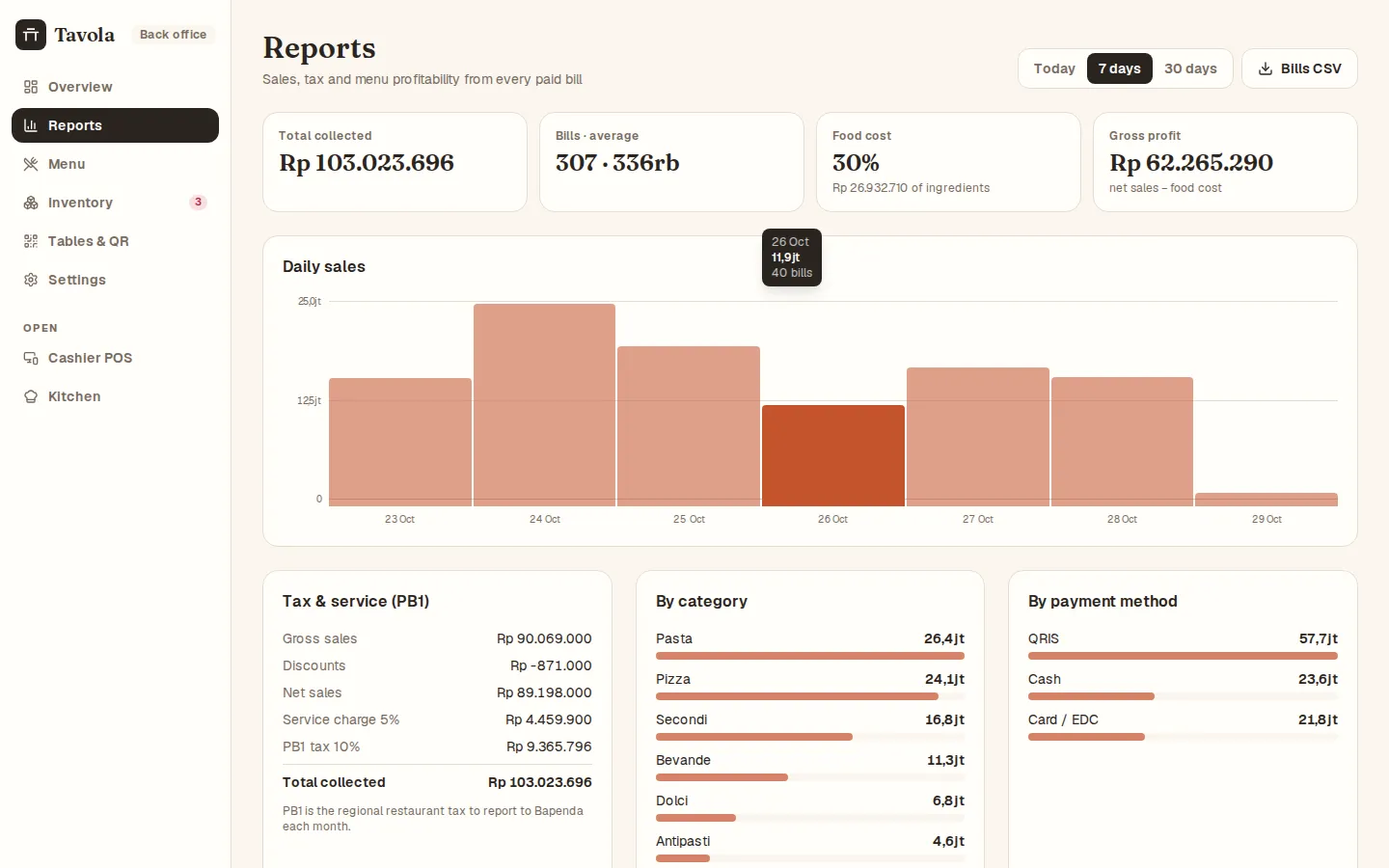
Task: Open the Settings label in the sidebar
Action: click(x=77, y=280)
